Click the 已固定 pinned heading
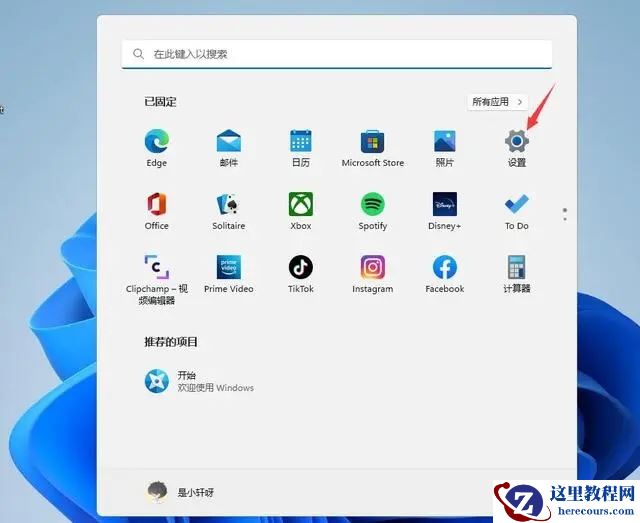The width and height of the screenshot is (640, 523). [160, 102]
